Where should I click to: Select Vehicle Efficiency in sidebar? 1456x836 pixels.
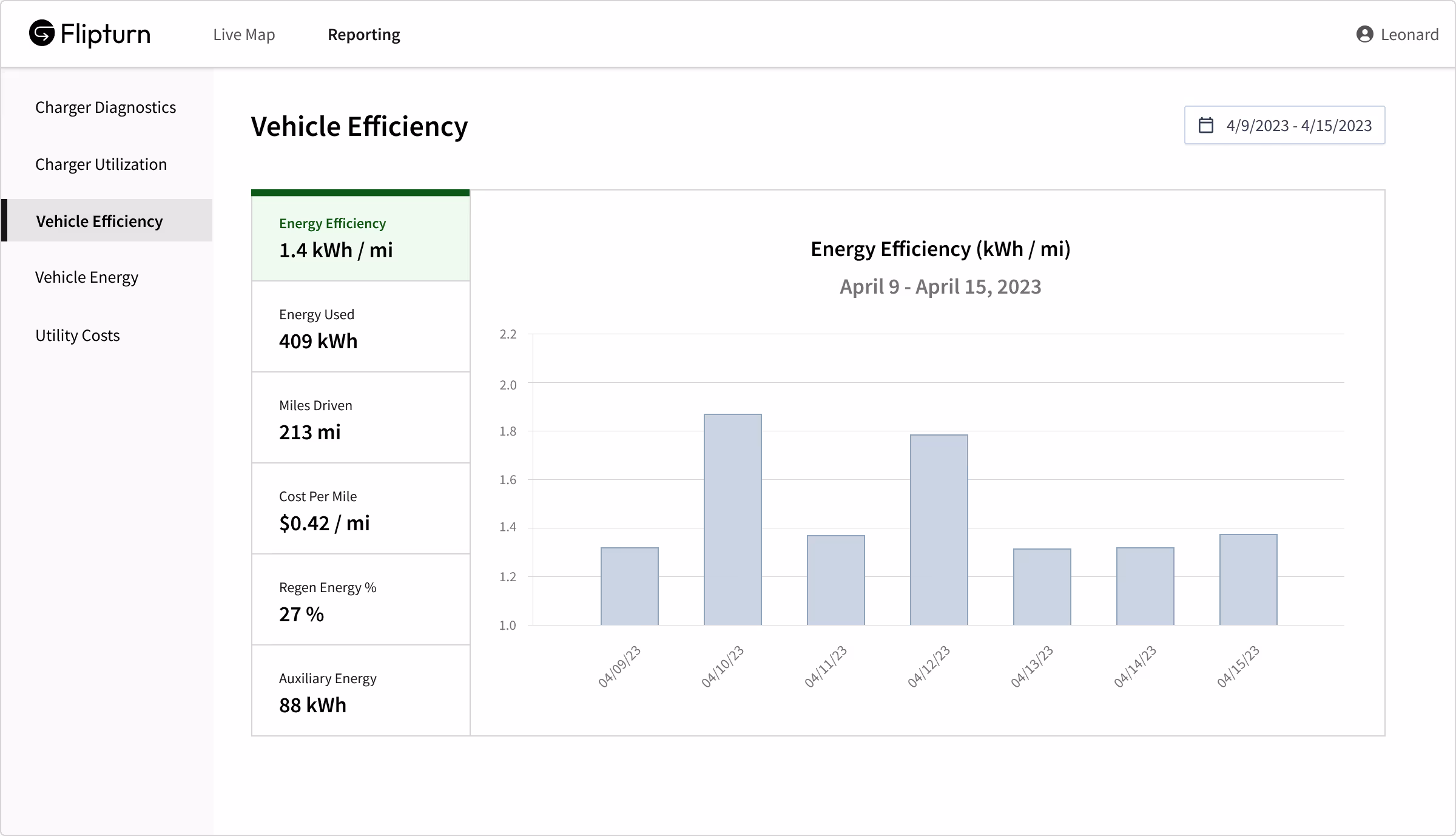[x=99, y=221]
